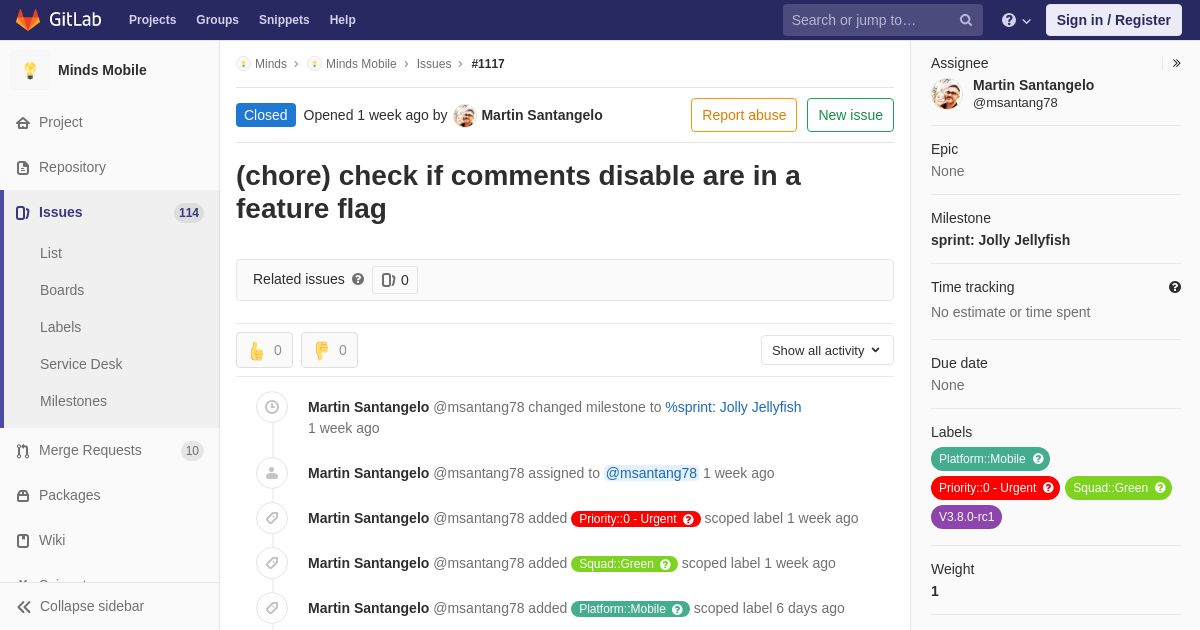Image resolution: width=1200 pixels, height=630 pixels.
Task: Click Sign in / Register button
Action: tap(1113, 20)
